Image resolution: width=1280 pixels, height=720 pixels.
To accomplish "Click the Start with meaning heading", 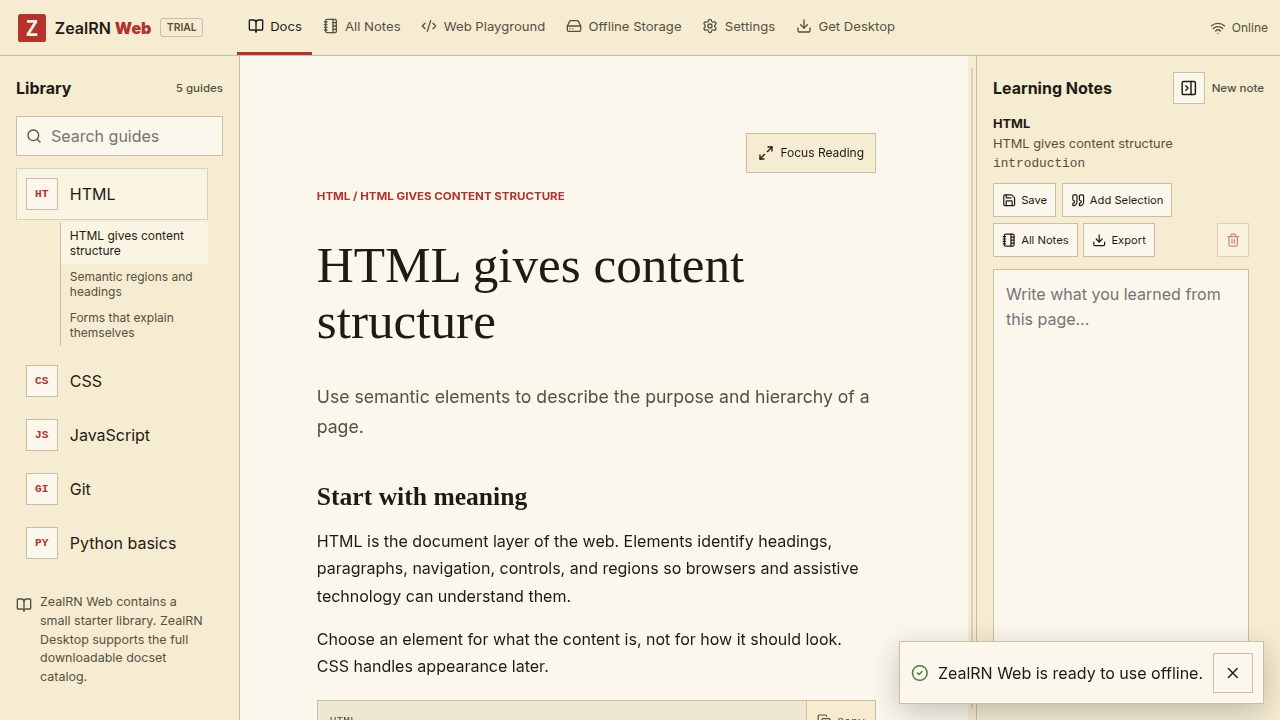I will click(422, 497).
